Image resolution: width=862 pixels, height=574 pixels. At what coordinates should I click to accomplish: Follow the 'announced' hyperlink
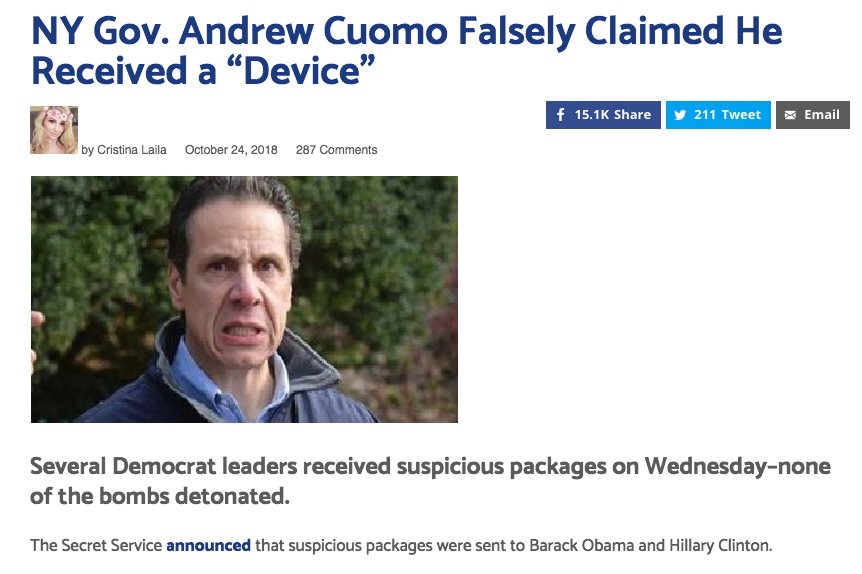[208, 545]
